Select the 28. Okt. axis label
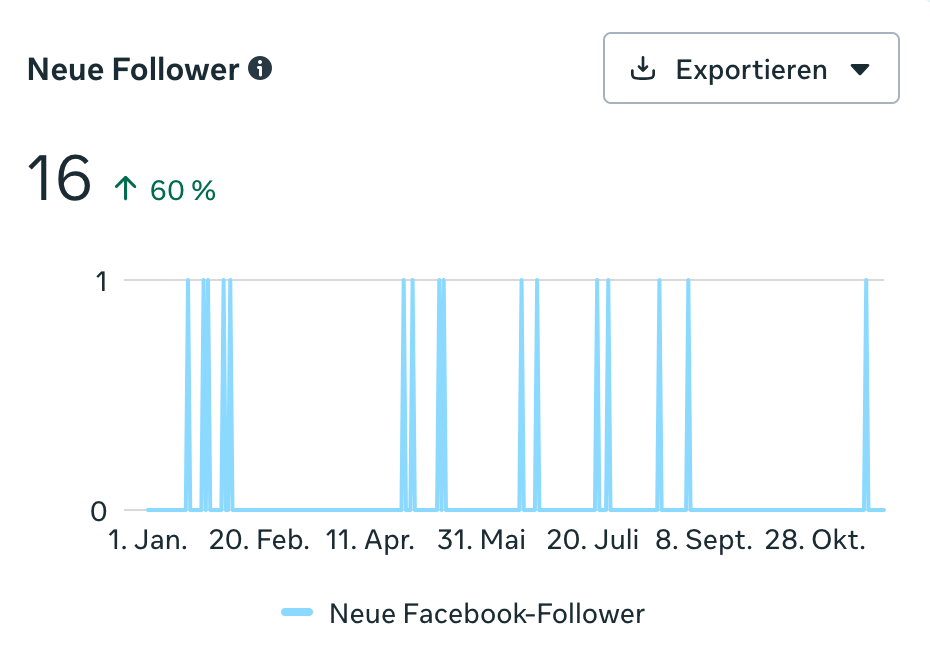 tap(815, 541)
